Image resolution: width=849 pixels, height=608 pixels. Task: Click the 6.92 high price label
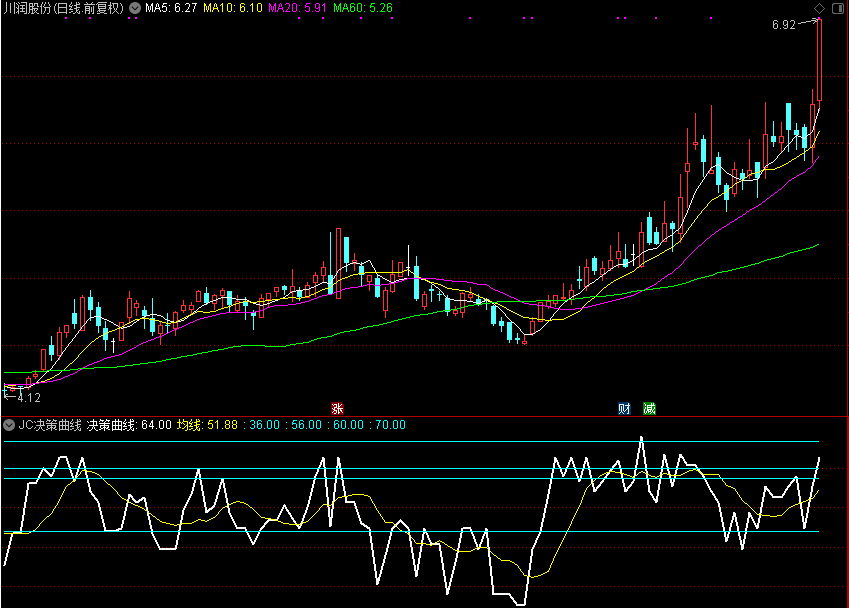click(783, 25)
